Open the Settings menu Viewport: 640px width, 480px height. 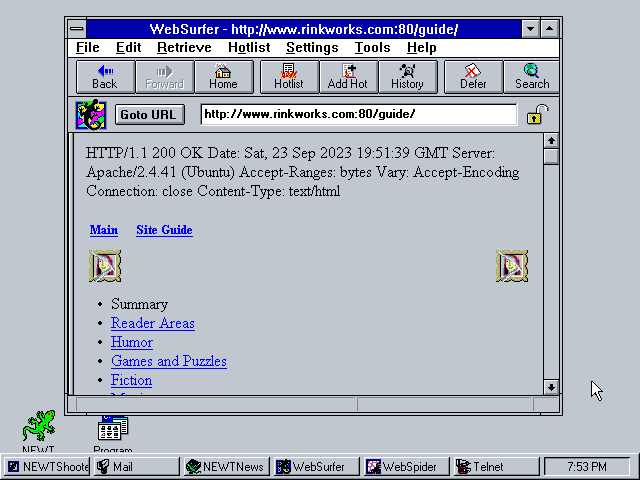pos(312,48)
